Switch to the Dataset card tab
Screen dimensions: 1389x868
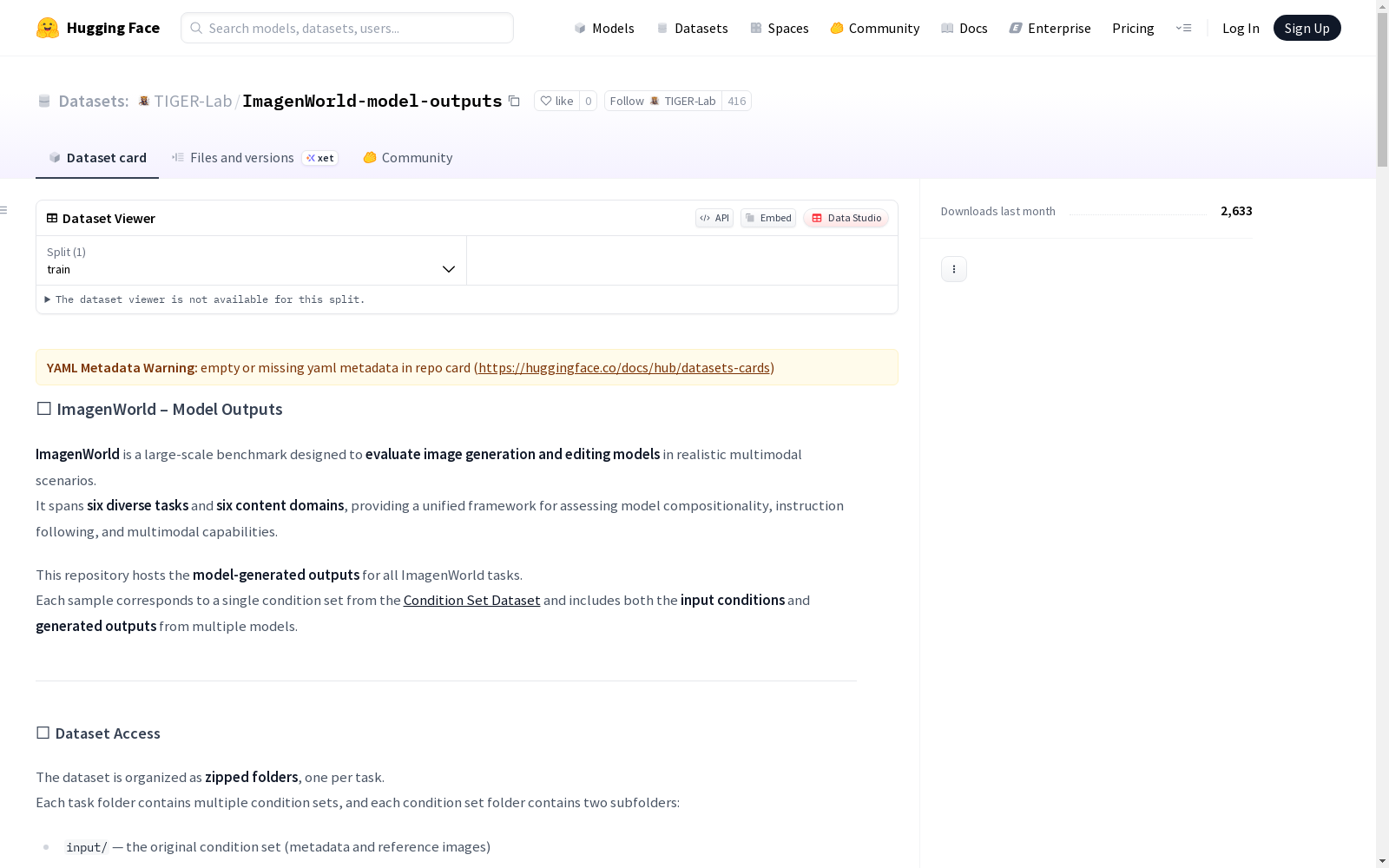tap(97, 157)
